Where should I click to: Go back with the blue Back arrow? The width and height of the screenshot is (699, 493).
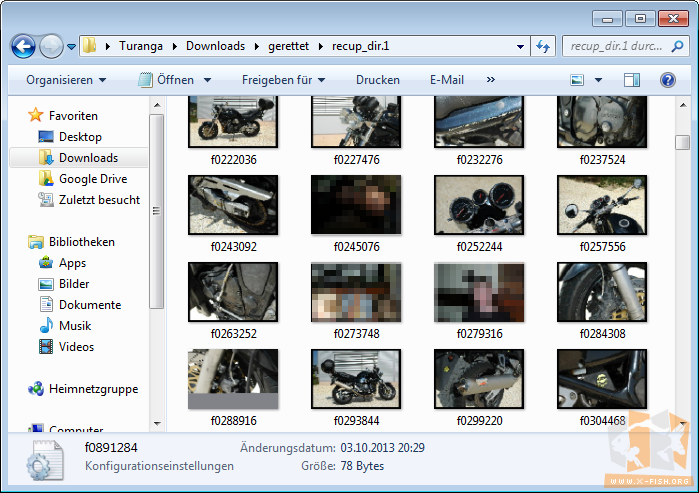[23, 46]
